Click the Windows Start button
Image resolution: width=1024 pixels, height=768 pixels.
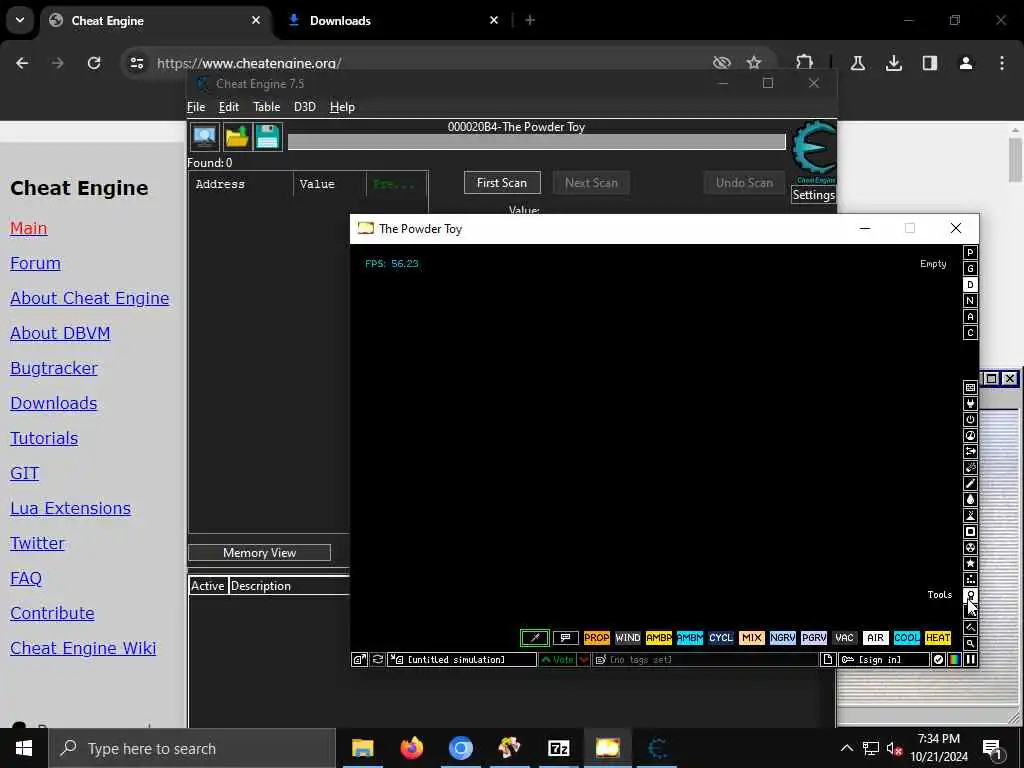tap(24, 748)
